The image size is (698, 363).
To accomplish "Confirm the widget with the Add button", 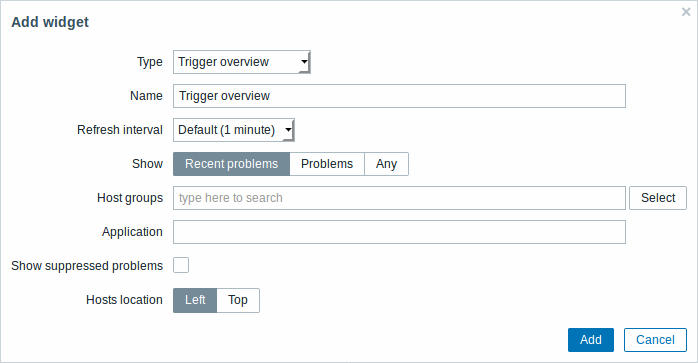I will [x=591, y=340].
